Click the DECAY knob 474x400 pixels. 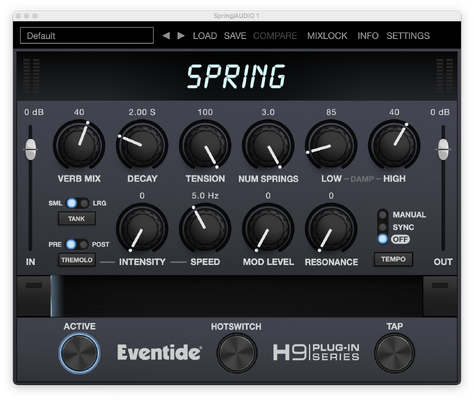click(142, 145)
